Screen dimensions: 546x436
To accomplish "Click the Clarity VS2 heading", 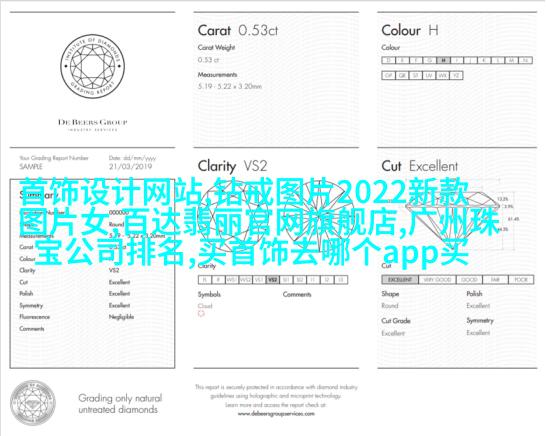I will [x=233, y=166].
